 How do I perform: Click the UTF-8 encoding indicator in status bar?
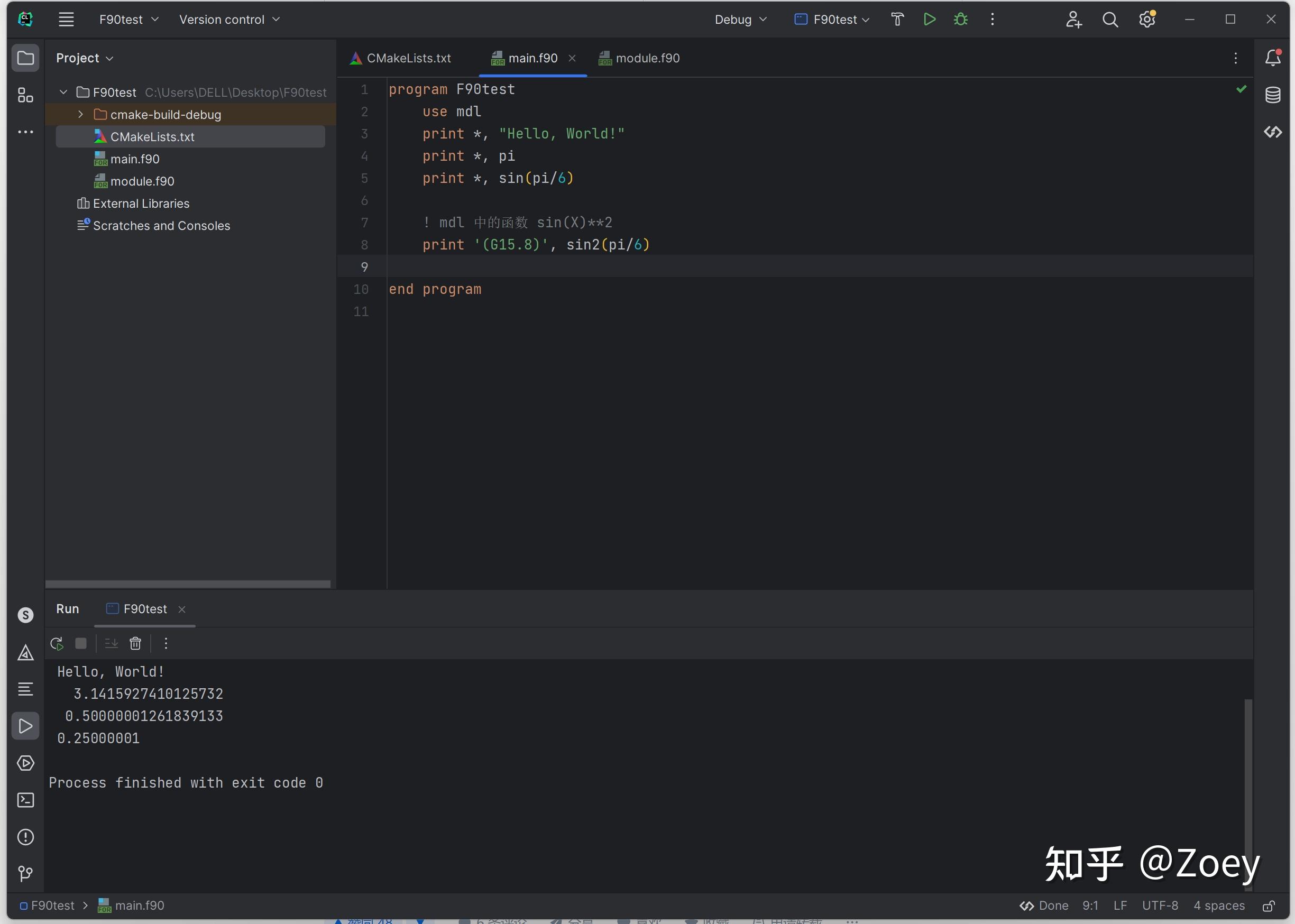pos(1160,905)
